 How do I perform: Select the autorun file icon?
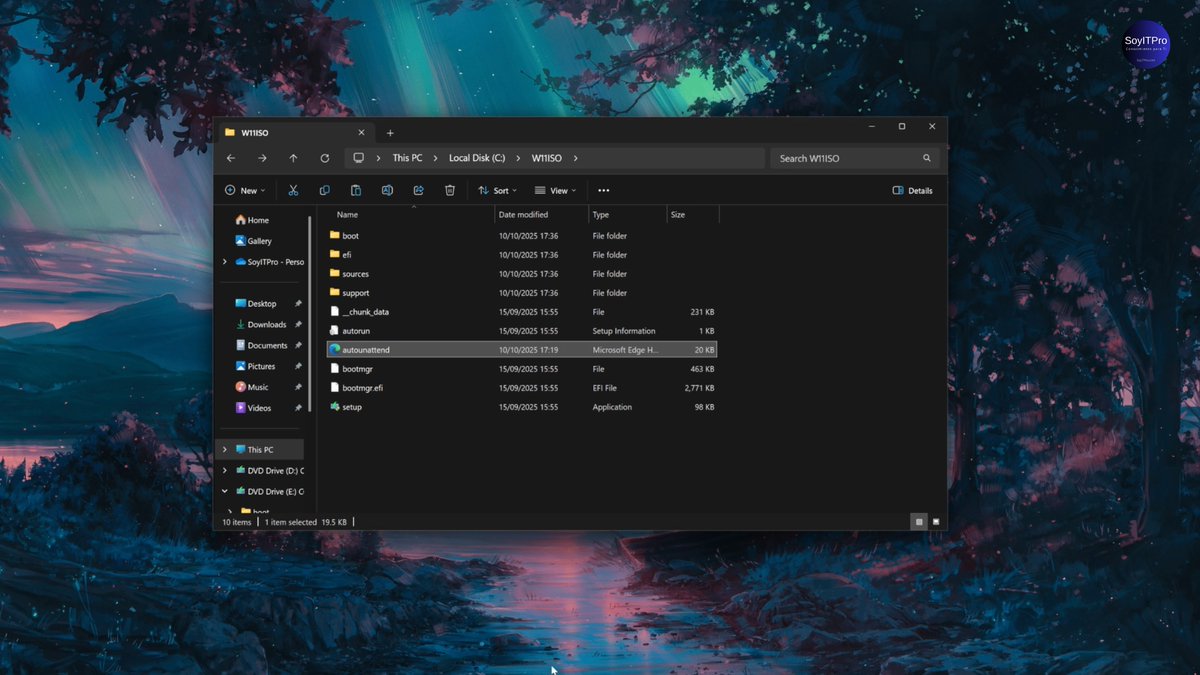point(335,330)
